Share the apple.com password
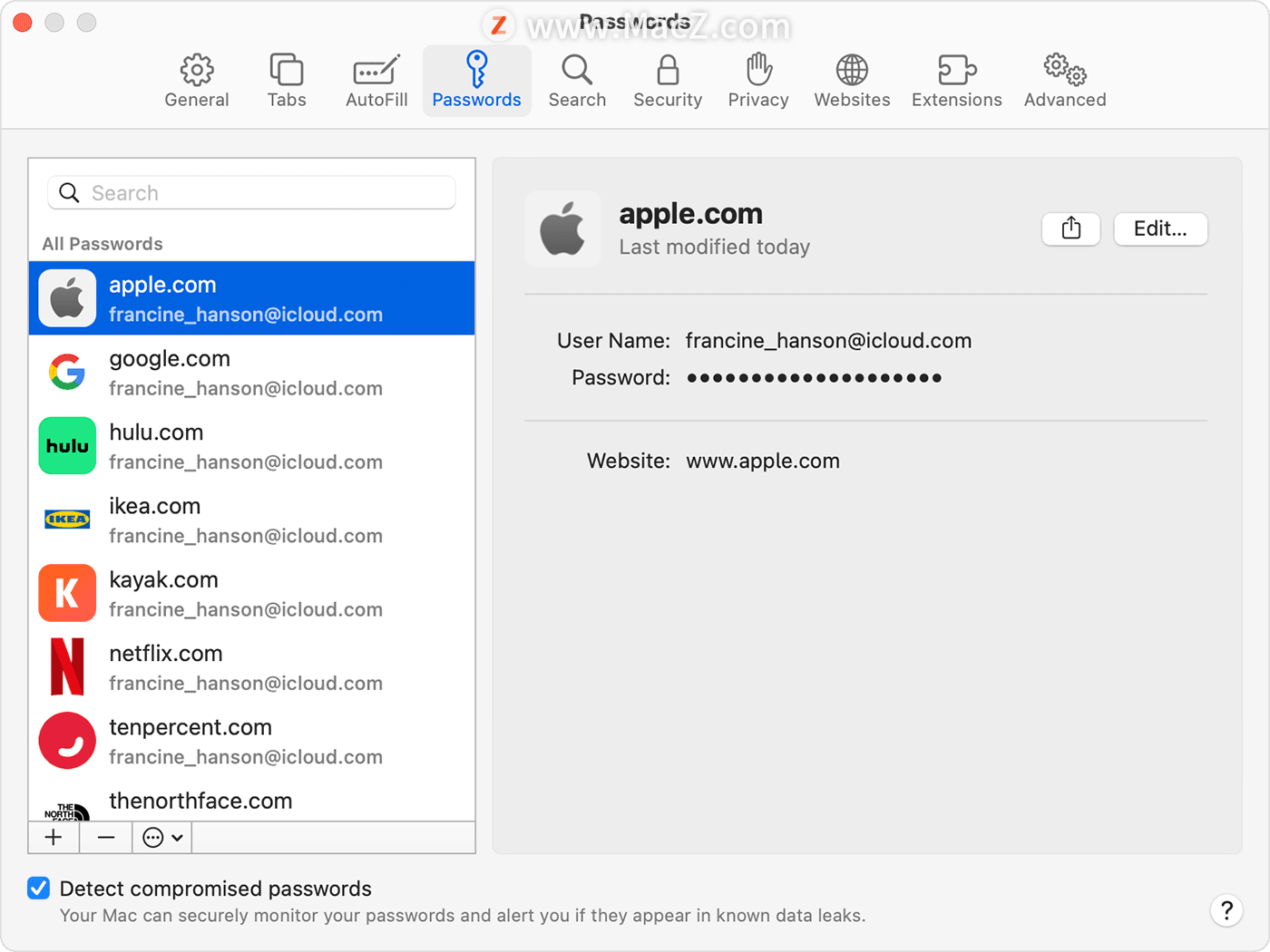The height and width of the screenshot is (952, 1270). coord(1071,228)
